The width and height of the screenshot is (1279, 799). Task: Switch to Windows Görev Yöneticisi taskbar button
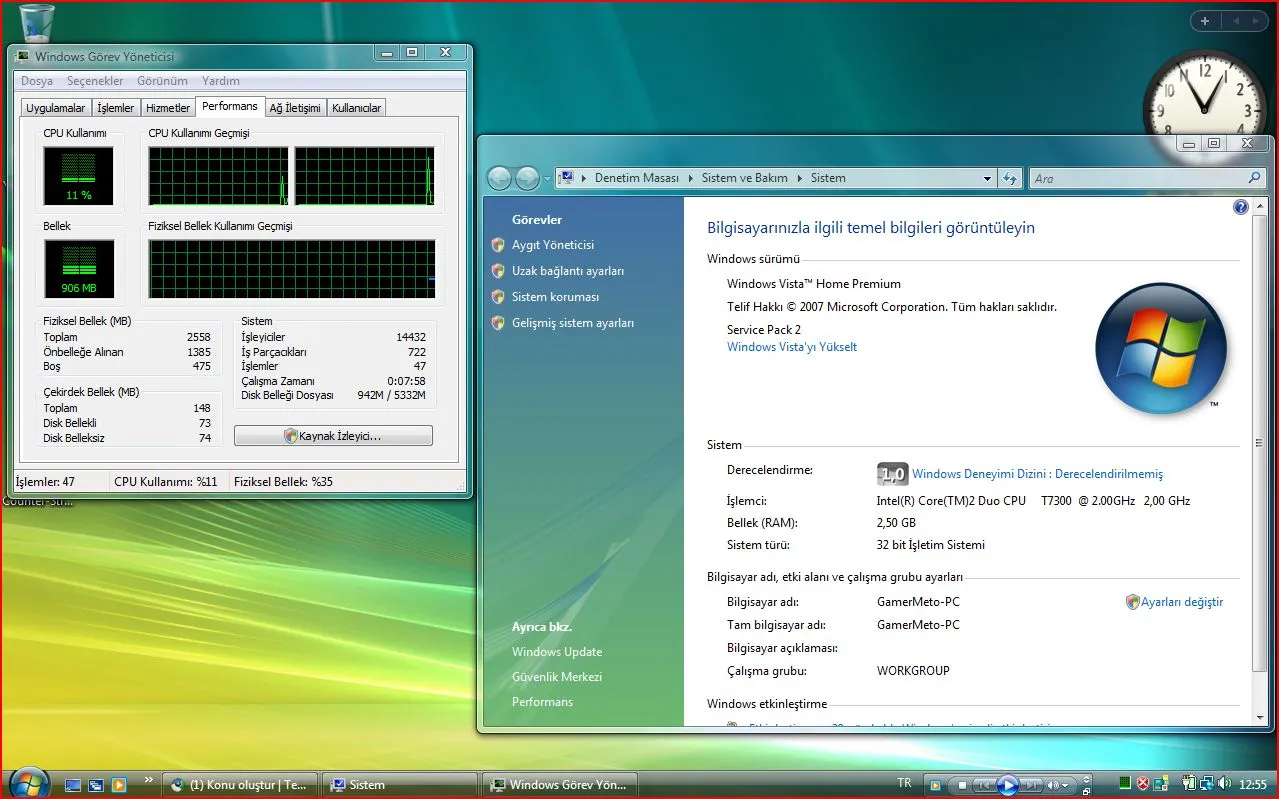[560, 785]
